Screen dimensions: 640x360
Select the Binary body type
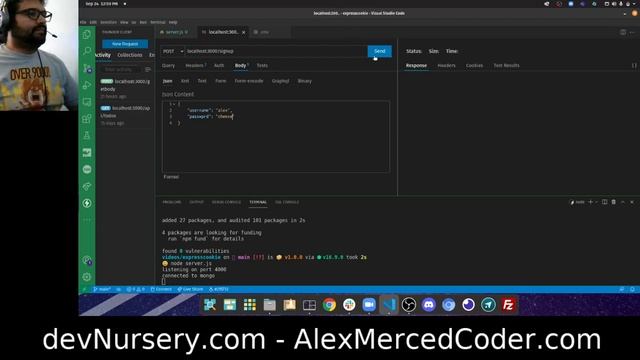point(304,81)
